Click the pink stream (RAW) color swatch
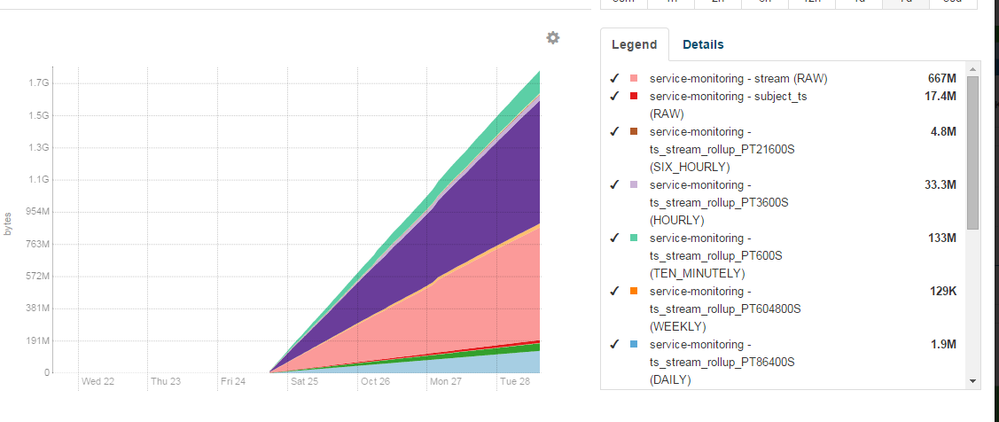This screenshot has width=999, height=422. click(x=633, y=78)
